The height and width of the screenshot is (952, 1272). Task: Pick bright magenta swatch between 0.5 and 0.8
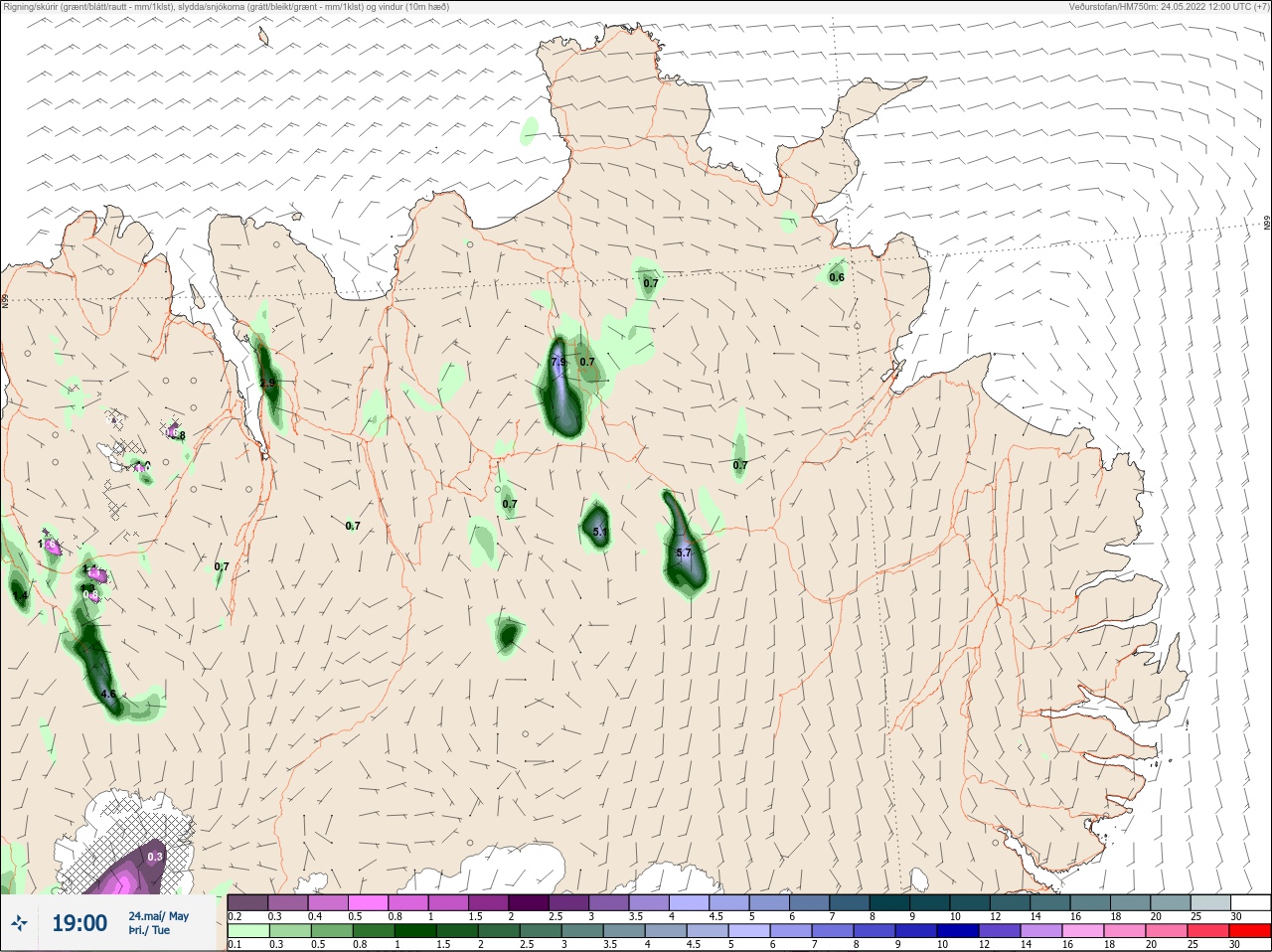369,901
